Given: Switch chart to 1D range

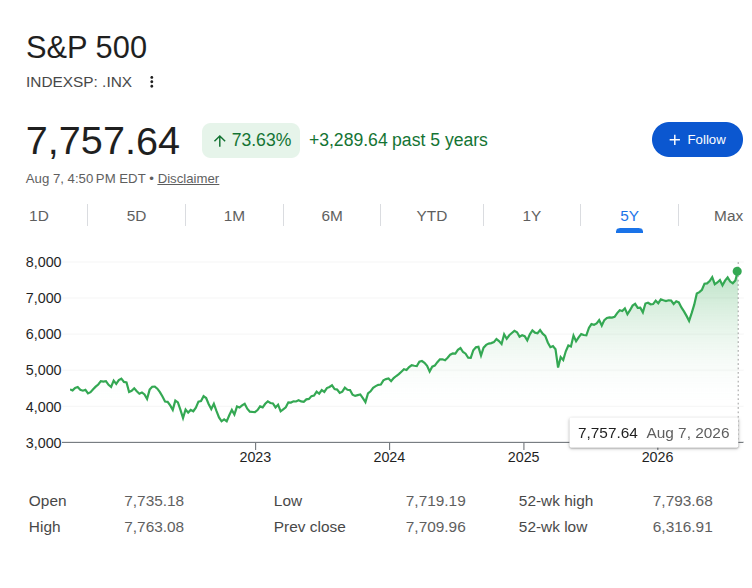Looking at the screenshot, I should pos(39,216).
